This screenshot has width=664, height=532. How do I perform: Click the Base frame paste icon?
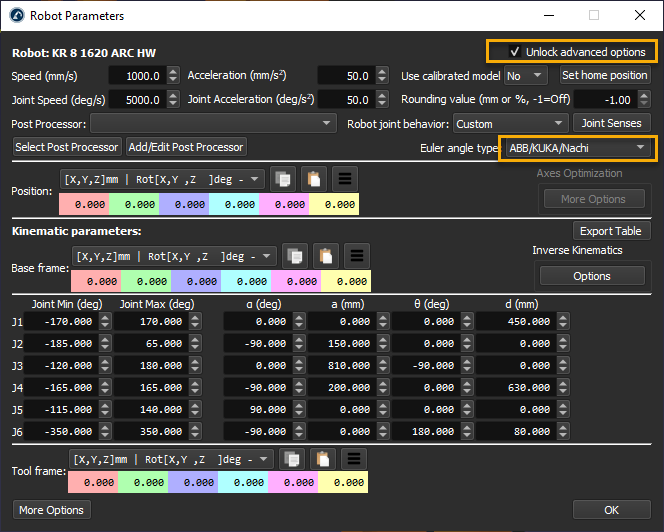click(x=326, y=255)
